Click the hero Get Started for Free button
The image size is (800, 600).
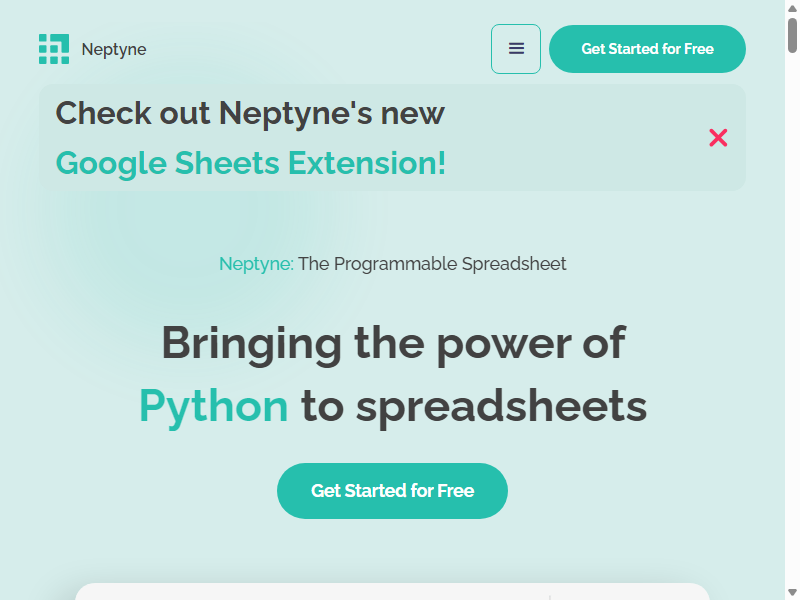[x=392, y=491]
